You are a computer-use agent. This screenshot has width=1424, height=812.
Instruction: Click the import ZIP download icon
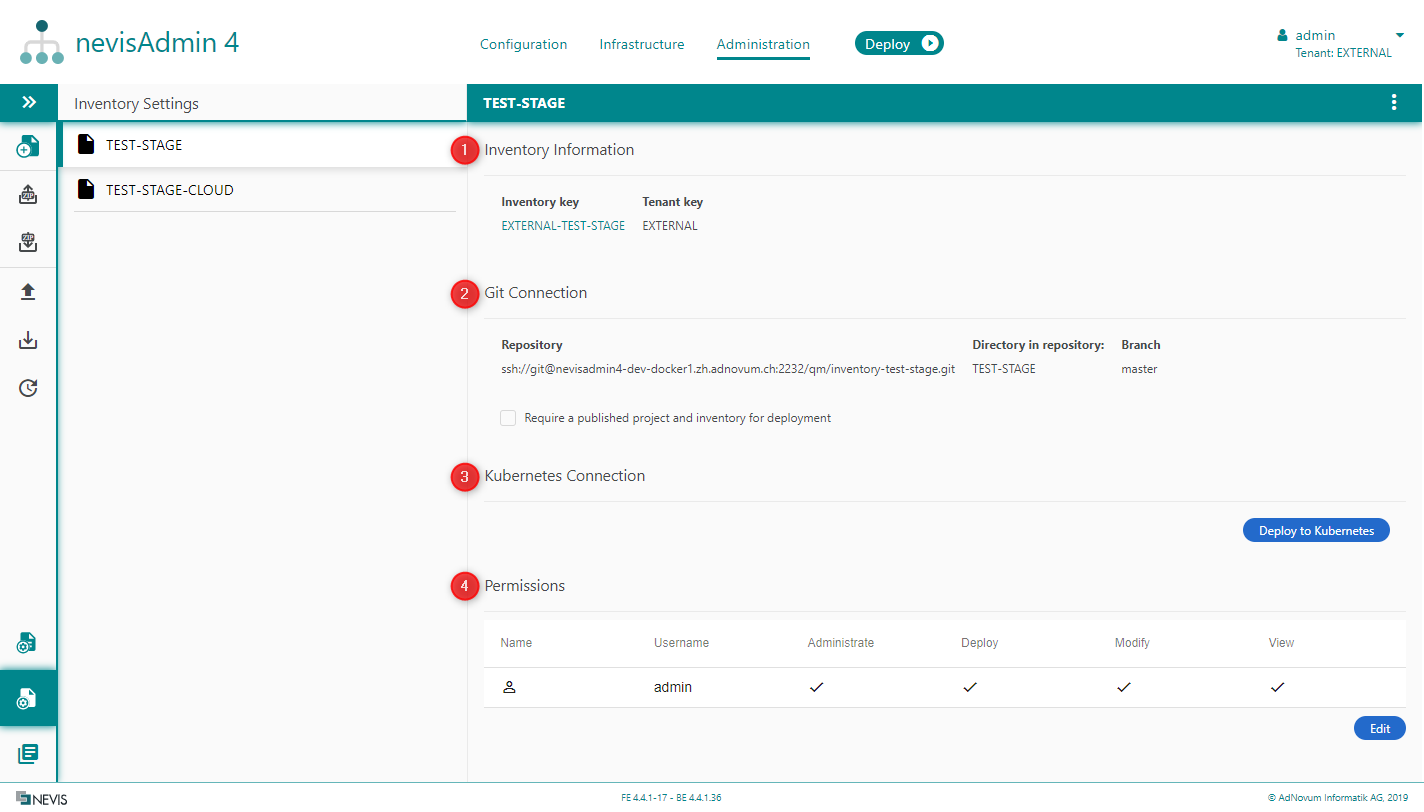click(x=28, y=242)
